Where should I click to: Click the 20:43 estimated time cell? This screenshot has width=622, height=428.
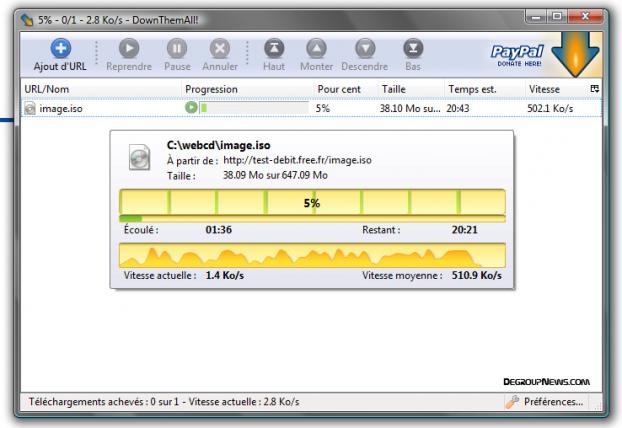coord(458,108)
